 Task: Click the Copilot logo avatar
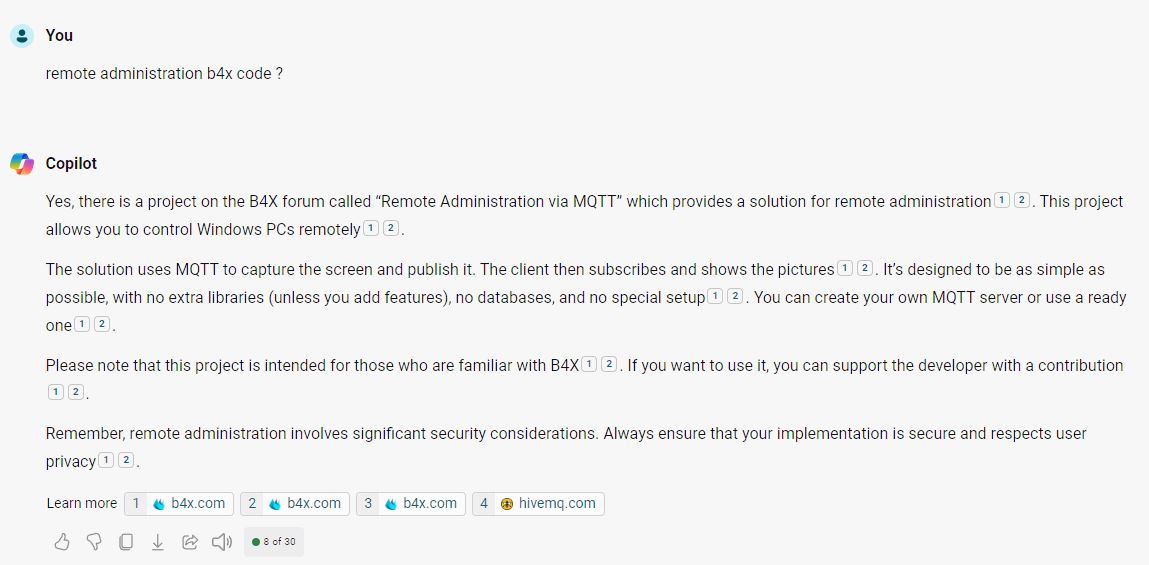[x=22, y=164]
